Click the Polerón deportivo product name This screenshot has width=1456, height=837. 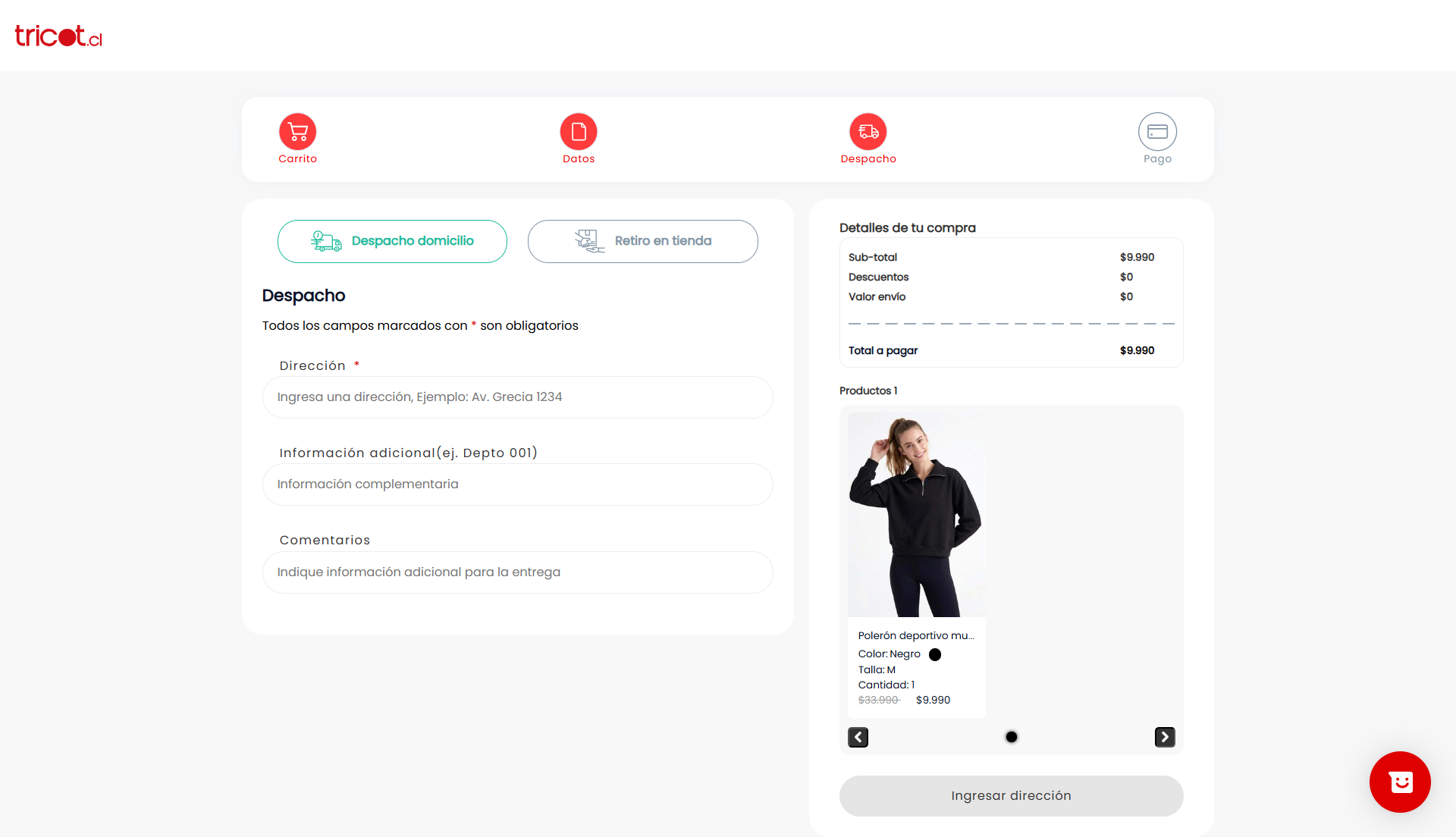[916, 635]
